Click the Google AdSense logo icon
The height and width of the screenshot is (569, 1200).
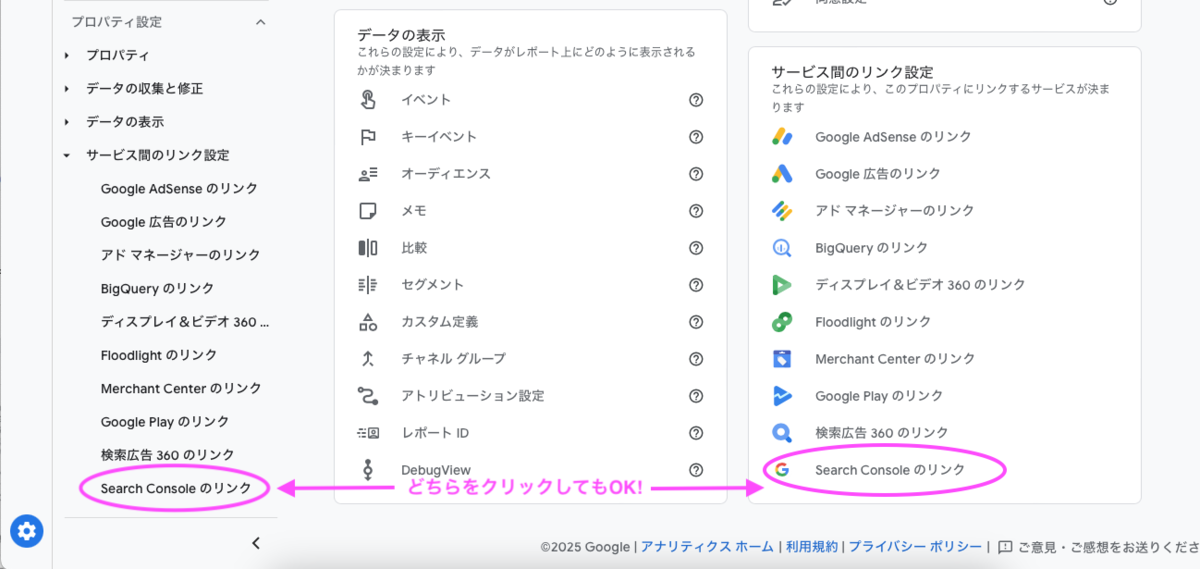tap(782, 137)
